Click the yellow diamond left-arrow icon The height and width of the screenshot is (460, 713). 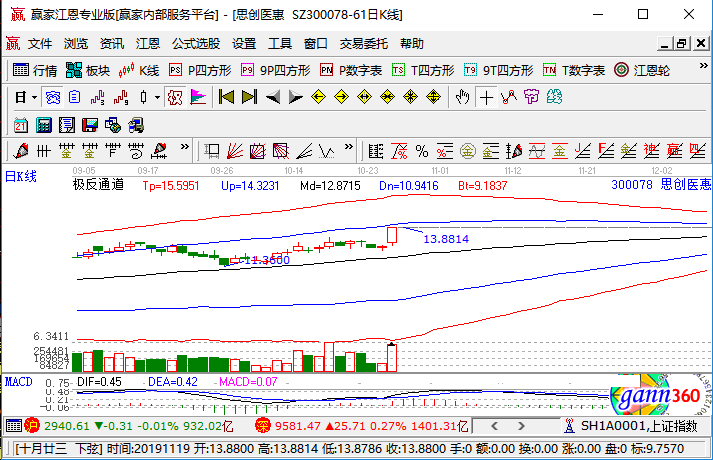coord(318,97)
